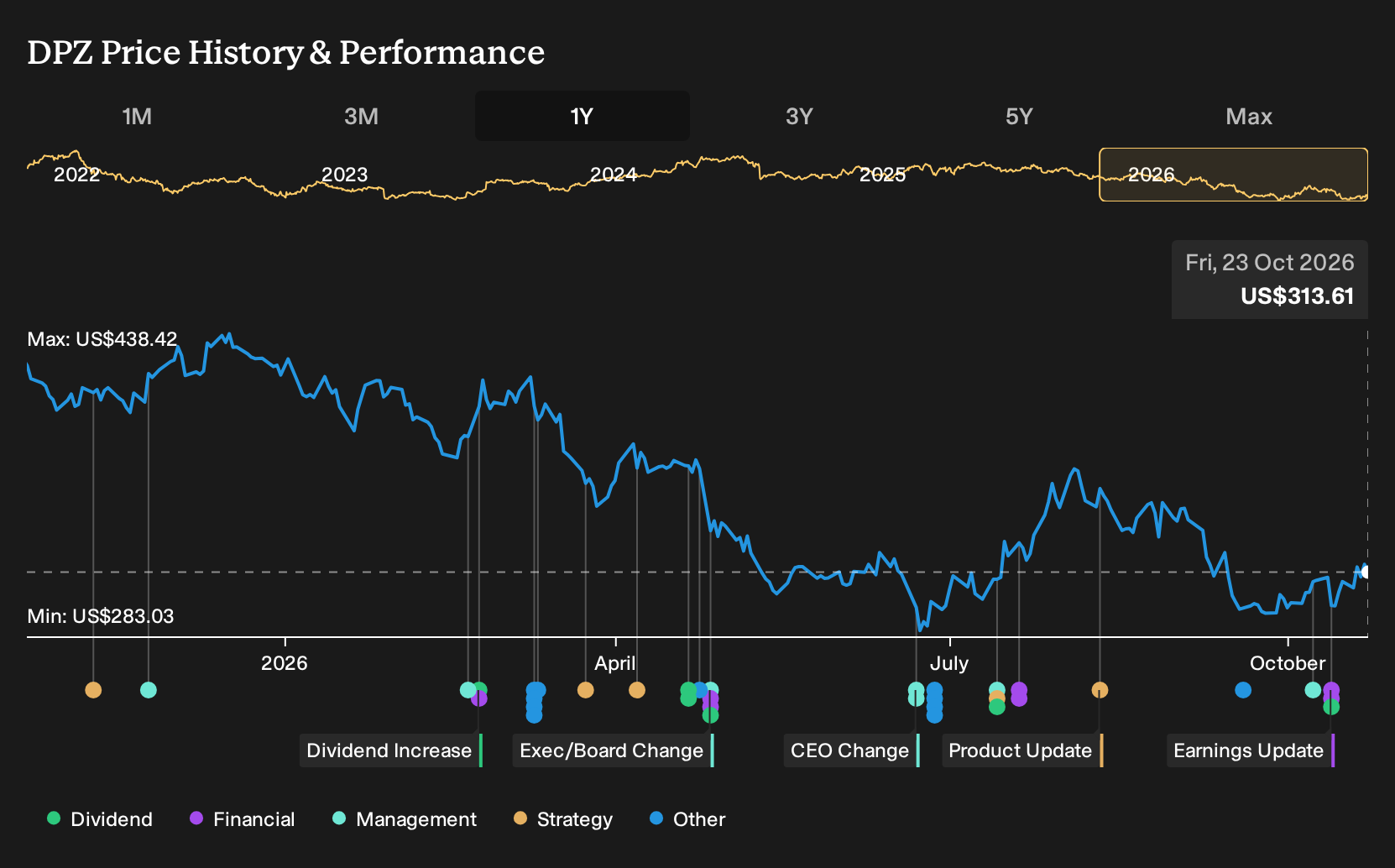Click the orange Strategy marker above Product Update
This screenshot has width=1395, height=868.
[1100, 690]
